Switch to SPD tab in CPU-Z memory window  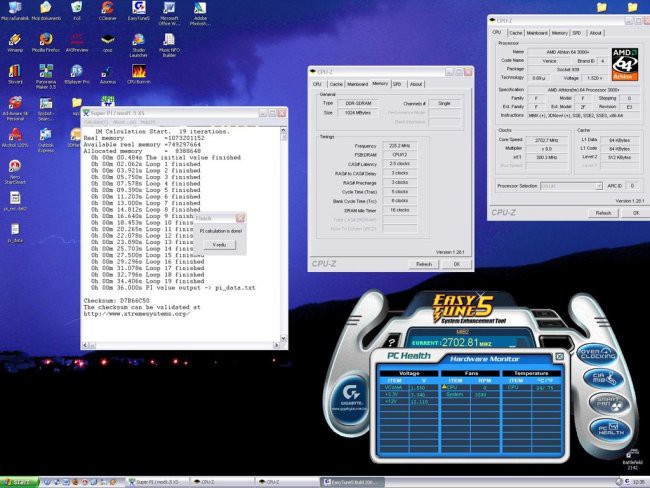pos(397,84)
